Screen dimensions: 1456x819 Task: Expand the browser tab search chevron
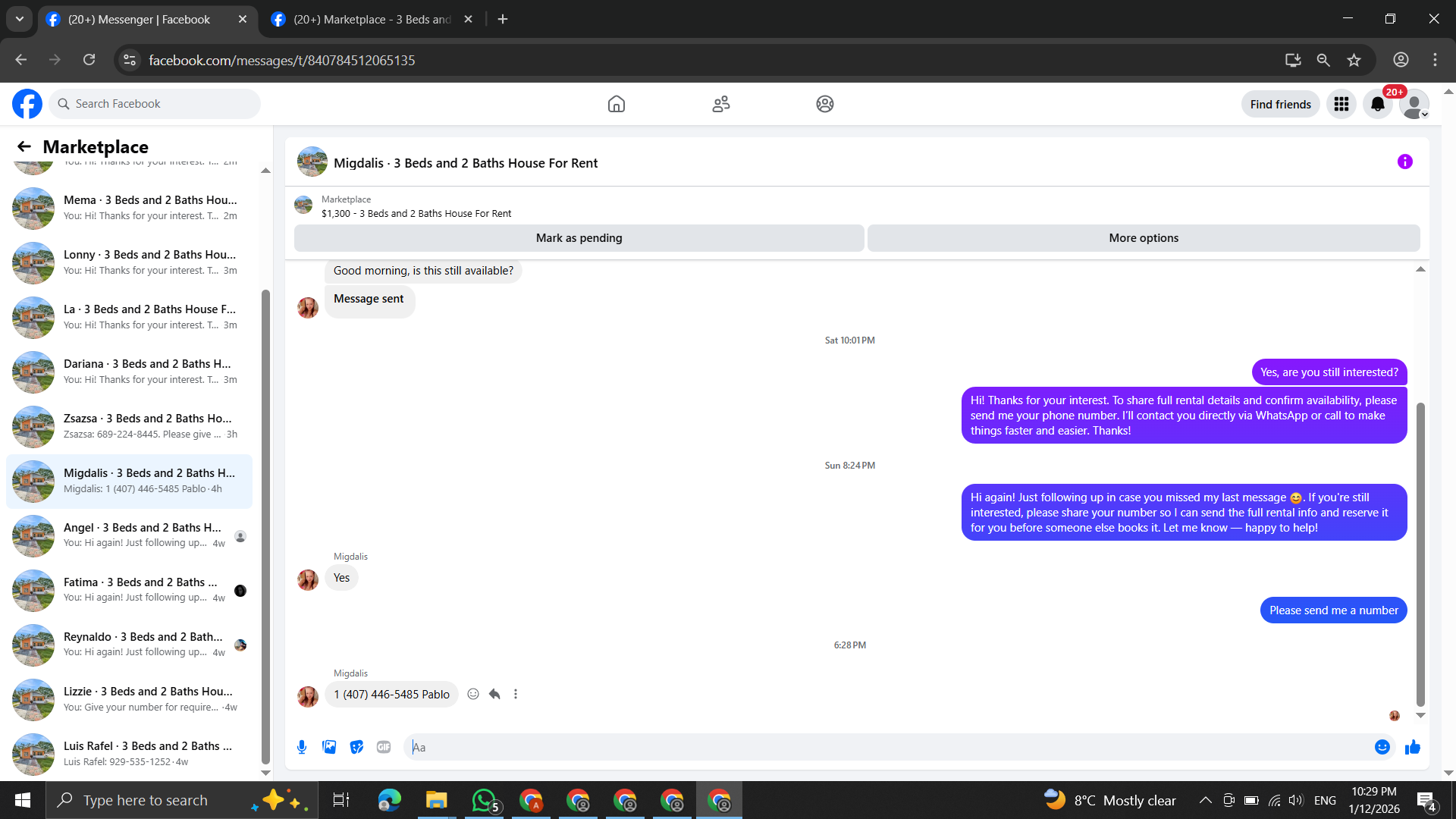20,19
